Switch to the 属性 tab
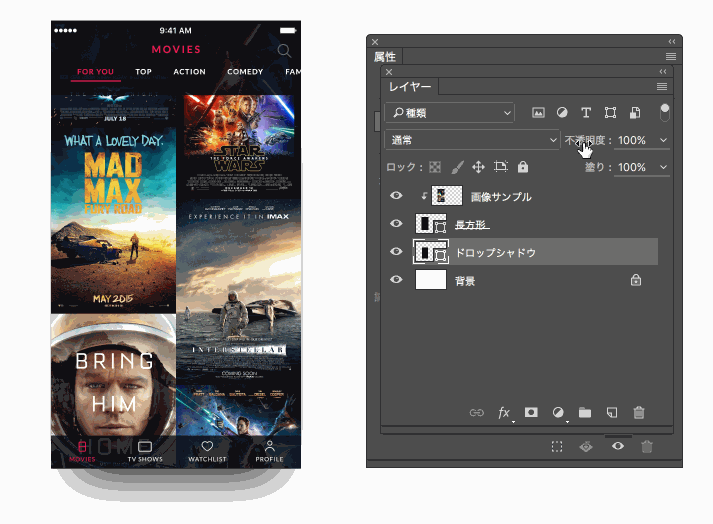Image resolution: width=713 pixels, height=524 pixels. pos(385,57)
